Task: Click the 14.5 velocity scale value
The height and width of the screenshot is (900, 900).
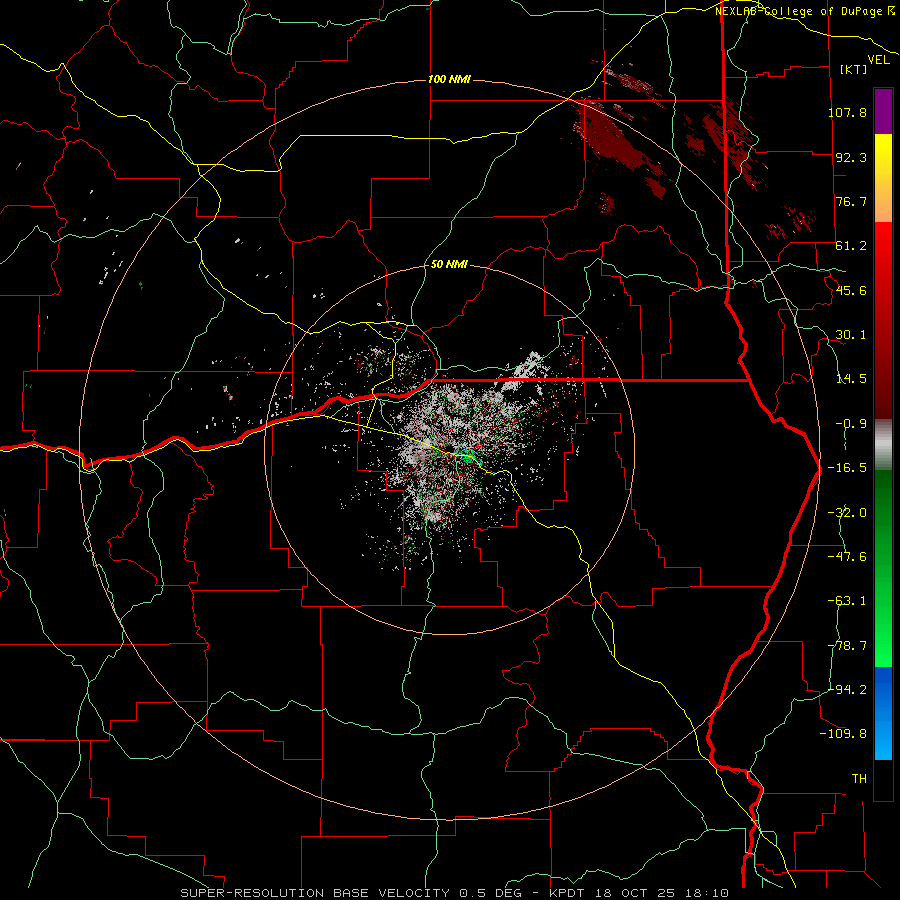Action: [851, 379]
